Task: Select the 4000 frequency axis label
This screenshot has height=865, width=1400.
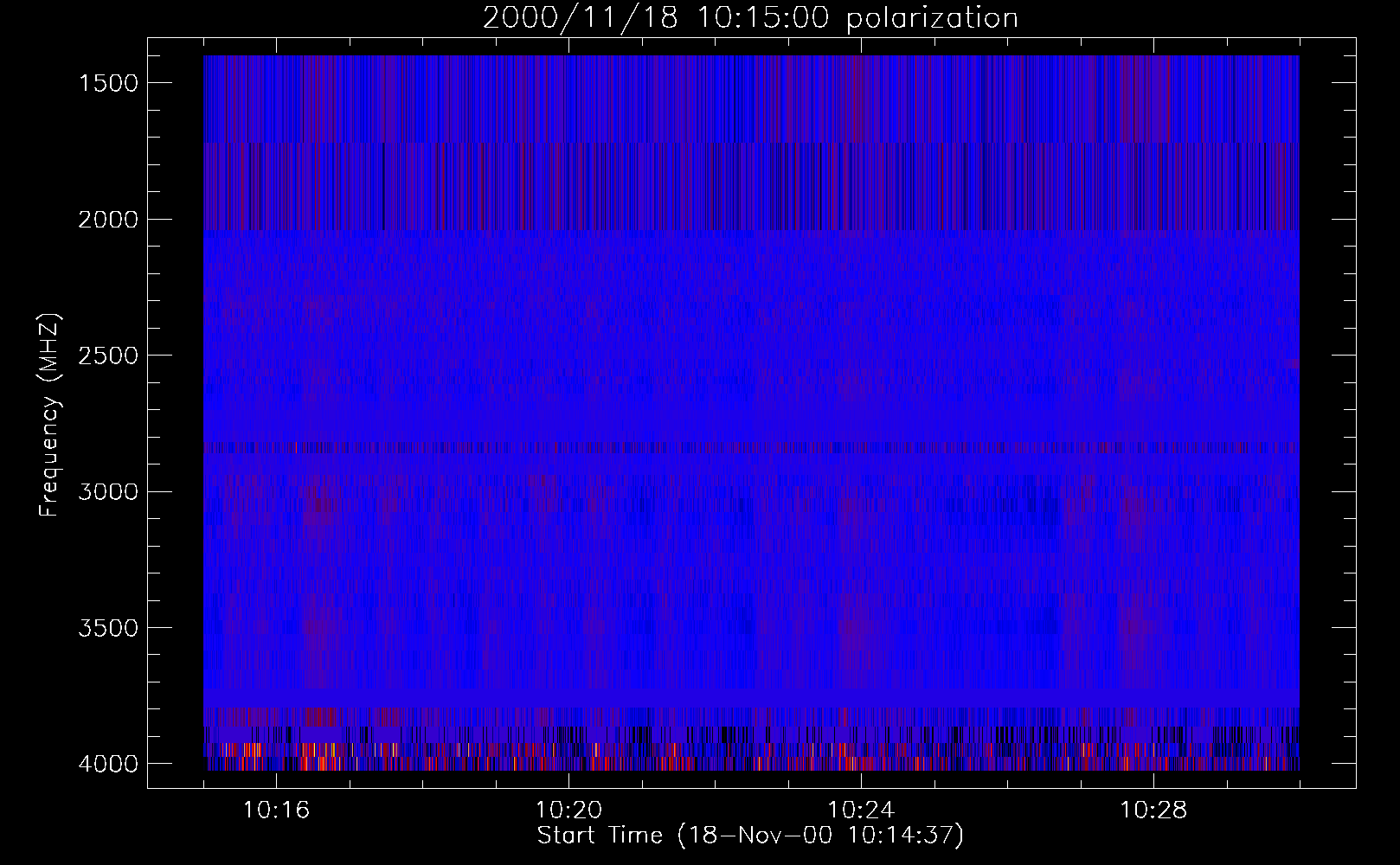Action: click(x=108, y=764)
